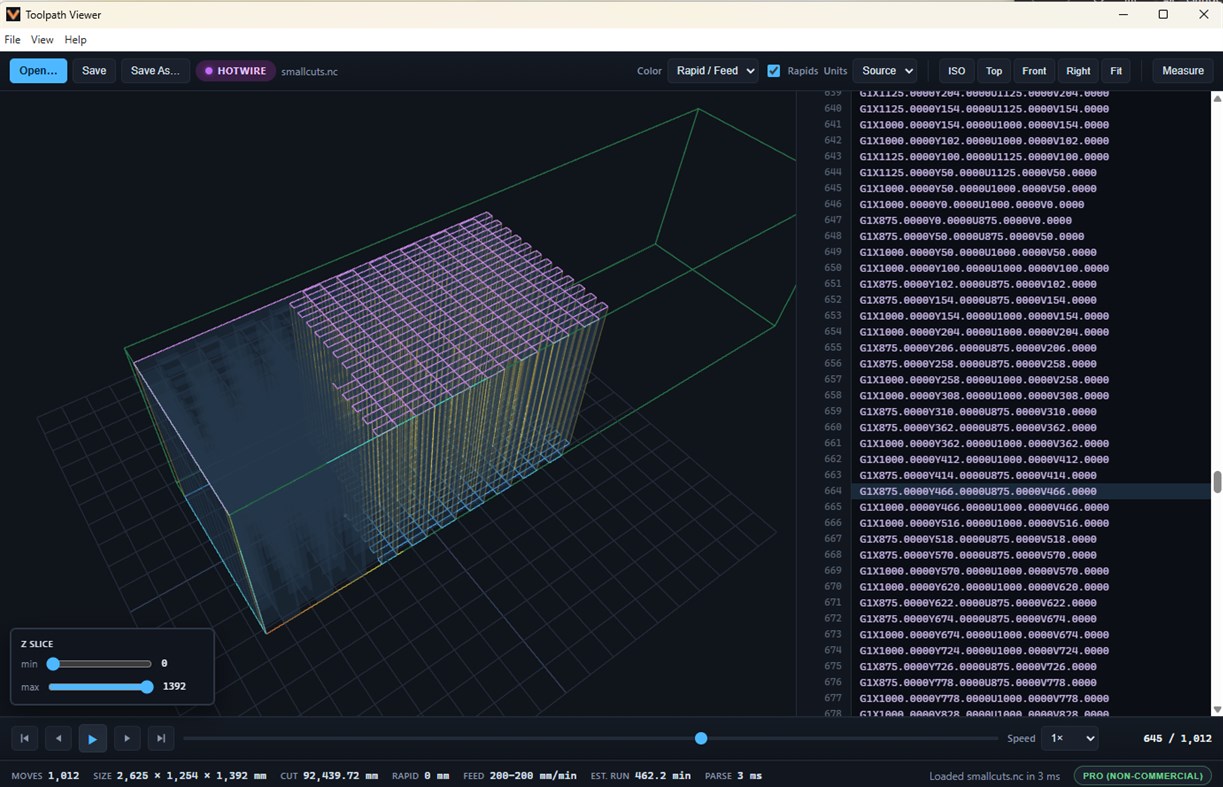The image size is (1223, 787).
Task: Click the playback timeline scrubber handle
Action: pyautogui.click(x=701, y=738)
